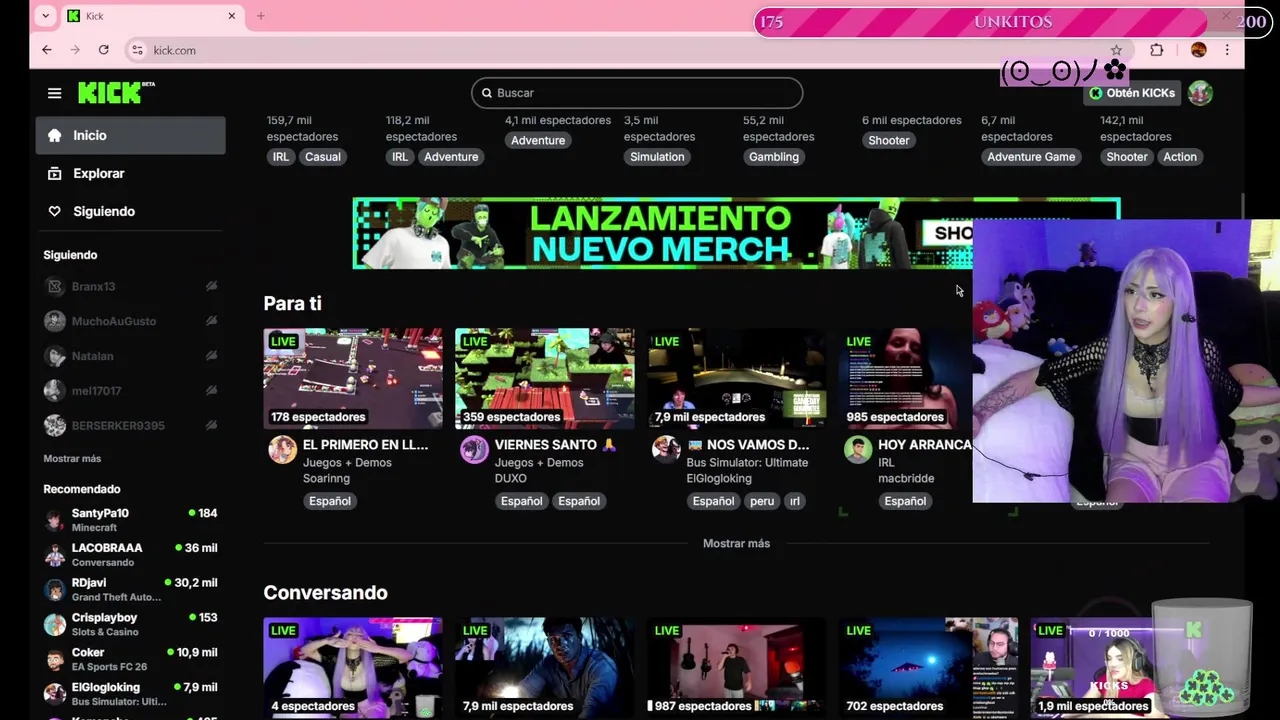1280x720 pixels.
Task: Toggle notifications icon for MuchoAuGusto
Action: tap(211, 321)
